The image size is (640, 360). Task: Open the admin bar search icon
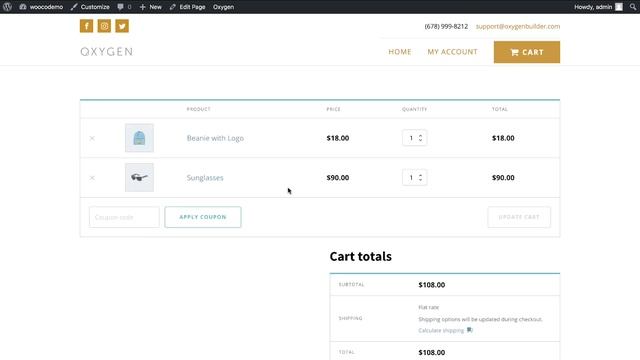(633, 7)
